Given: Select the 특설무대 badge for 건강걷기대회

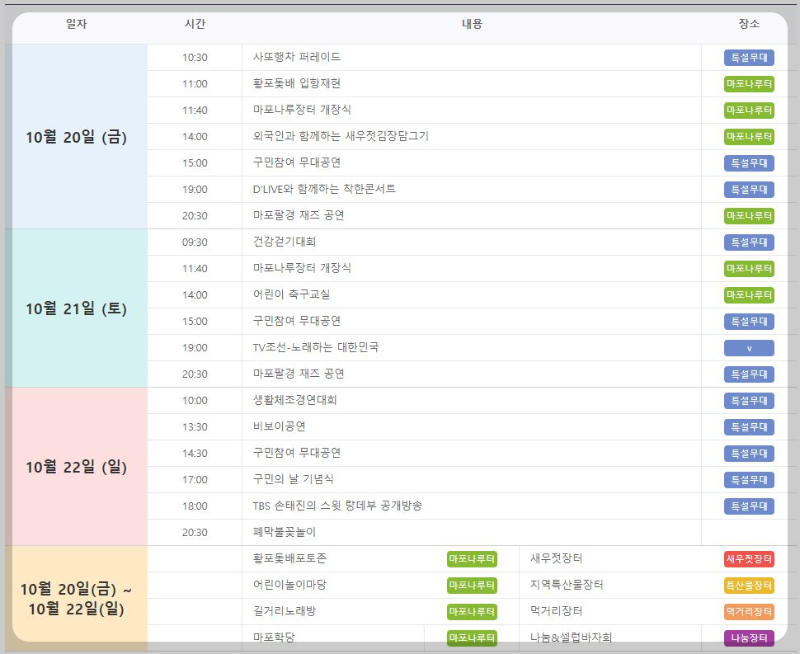Looking at the screenshot, I should (748, 242).
